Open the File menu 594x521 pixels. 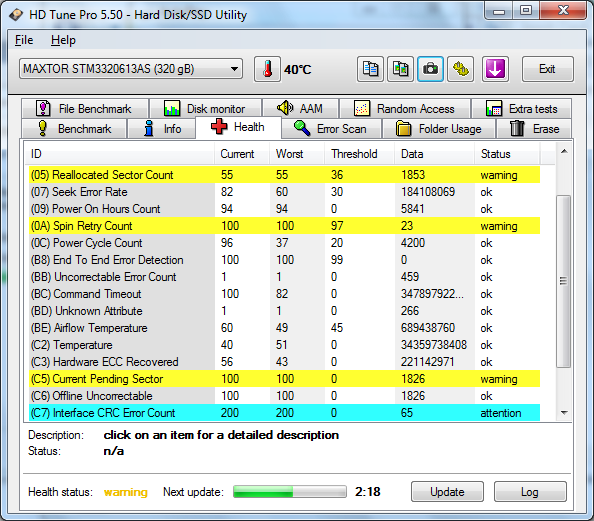click(x=24, y=40)
